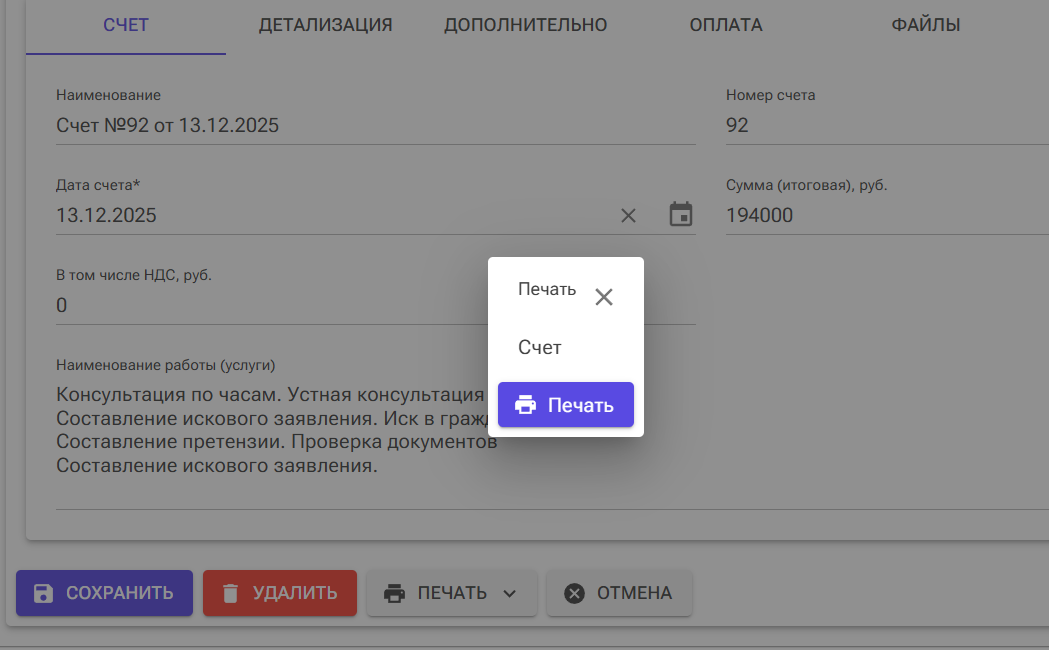Click the Отмена button
Viewport: 1049px width, 650px height.
[x=618, y=593]
